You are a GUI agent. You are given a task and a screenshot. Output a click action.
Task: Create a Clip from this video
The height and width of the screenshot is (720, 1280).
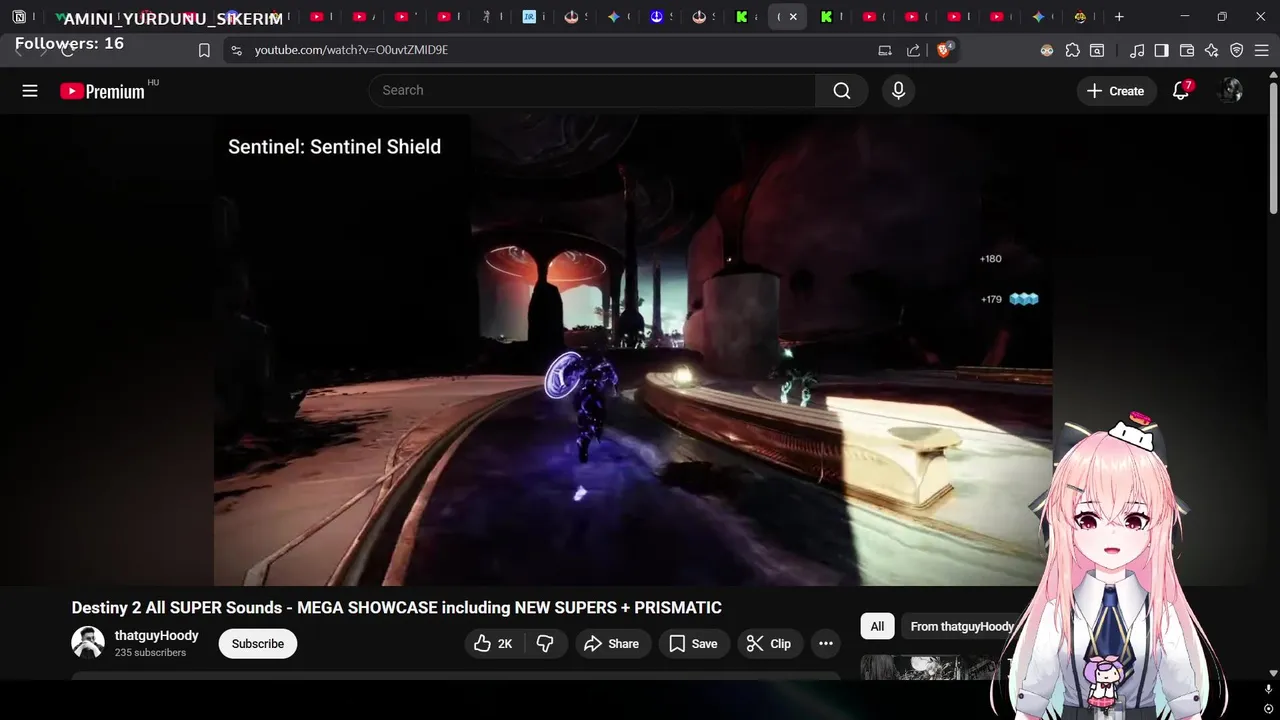pyautogui.click(x=769, y=644)
